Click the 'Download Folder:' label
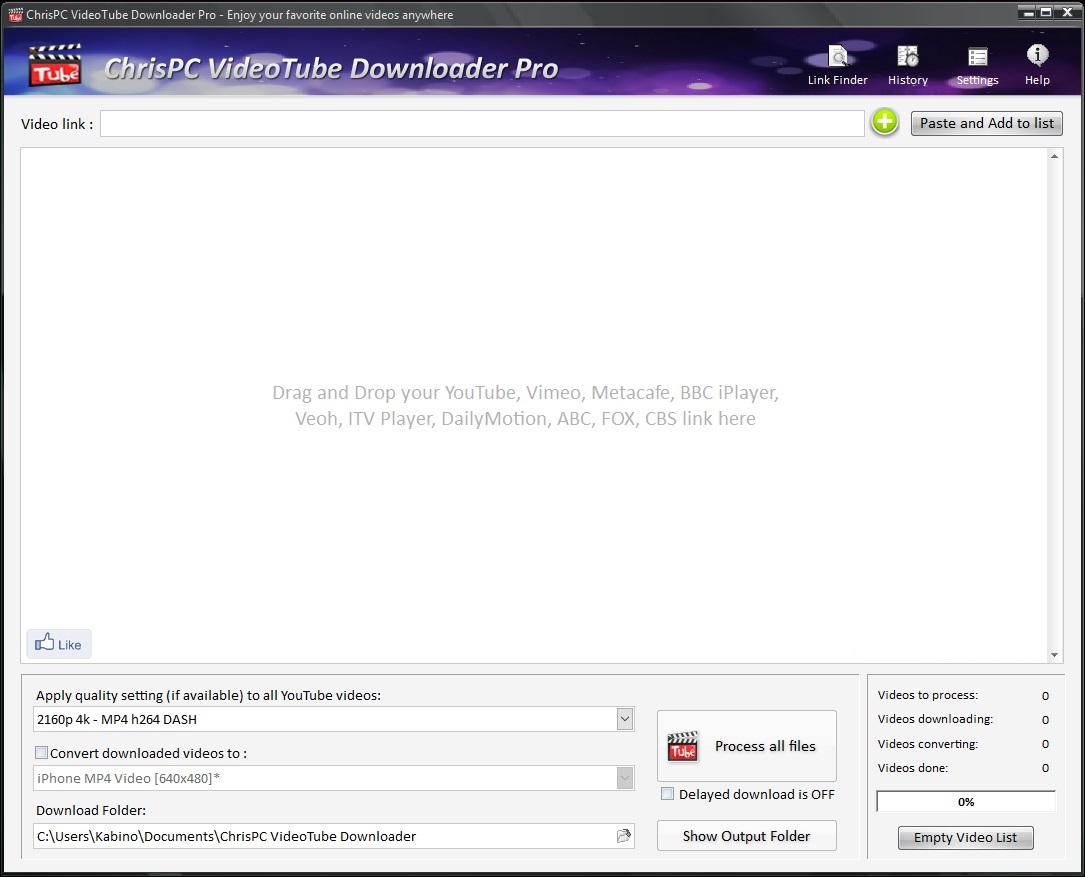1085x877 pixels. [x=91, y=810]
